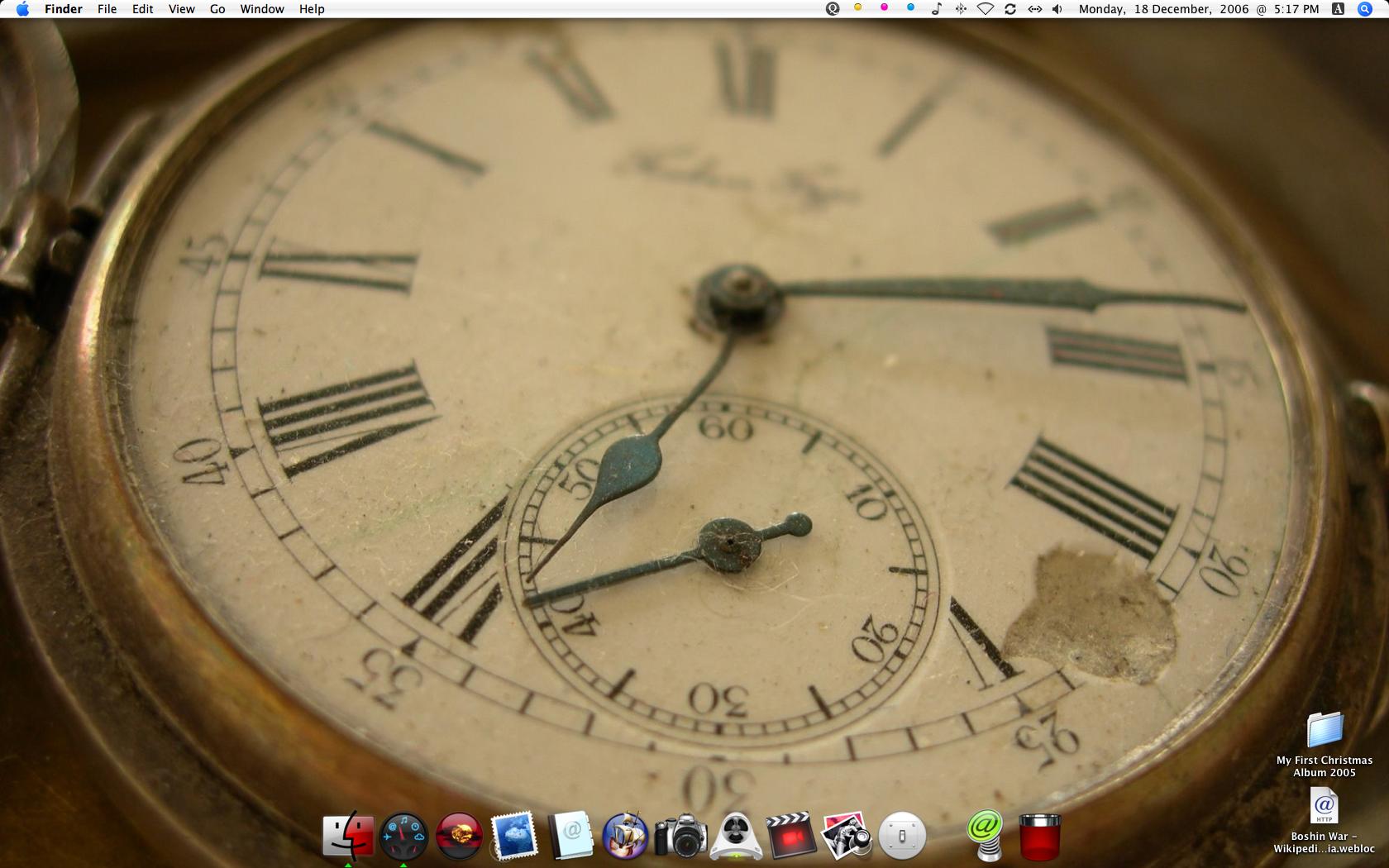Viewport: 1389px width, 868px height.
Task: Open the Finder application menu
Action: [x=64, y=9]
